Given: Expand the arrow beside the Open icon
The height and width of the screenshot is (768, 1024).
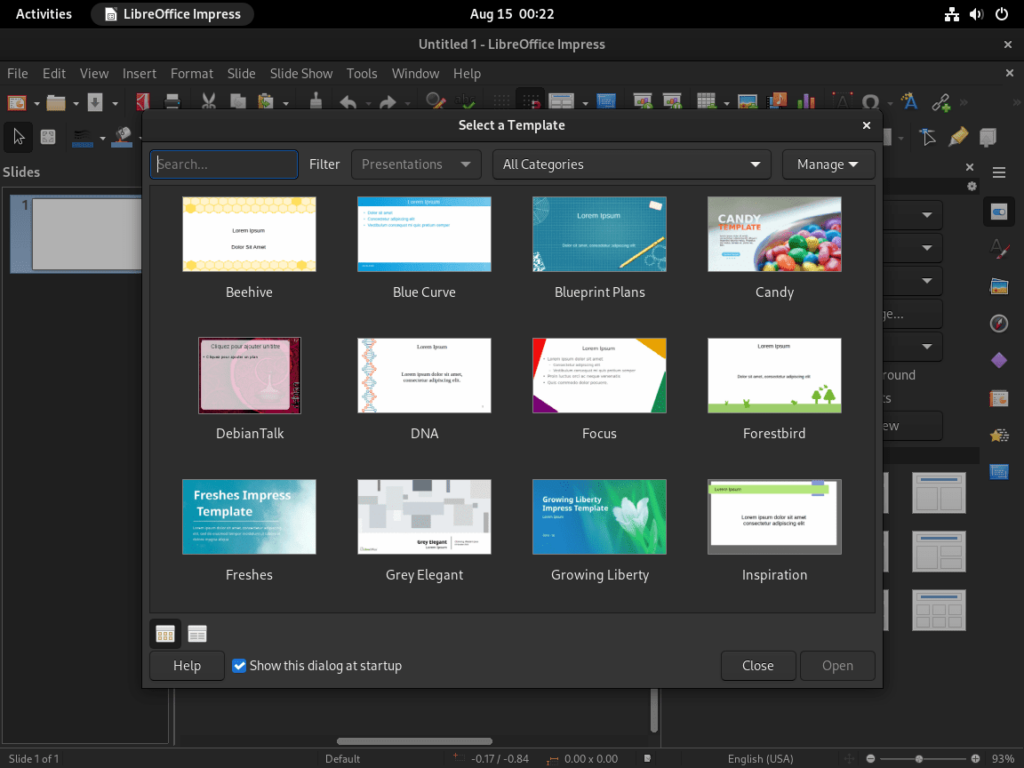Looking at the screenshot, I should pos(76,103).
